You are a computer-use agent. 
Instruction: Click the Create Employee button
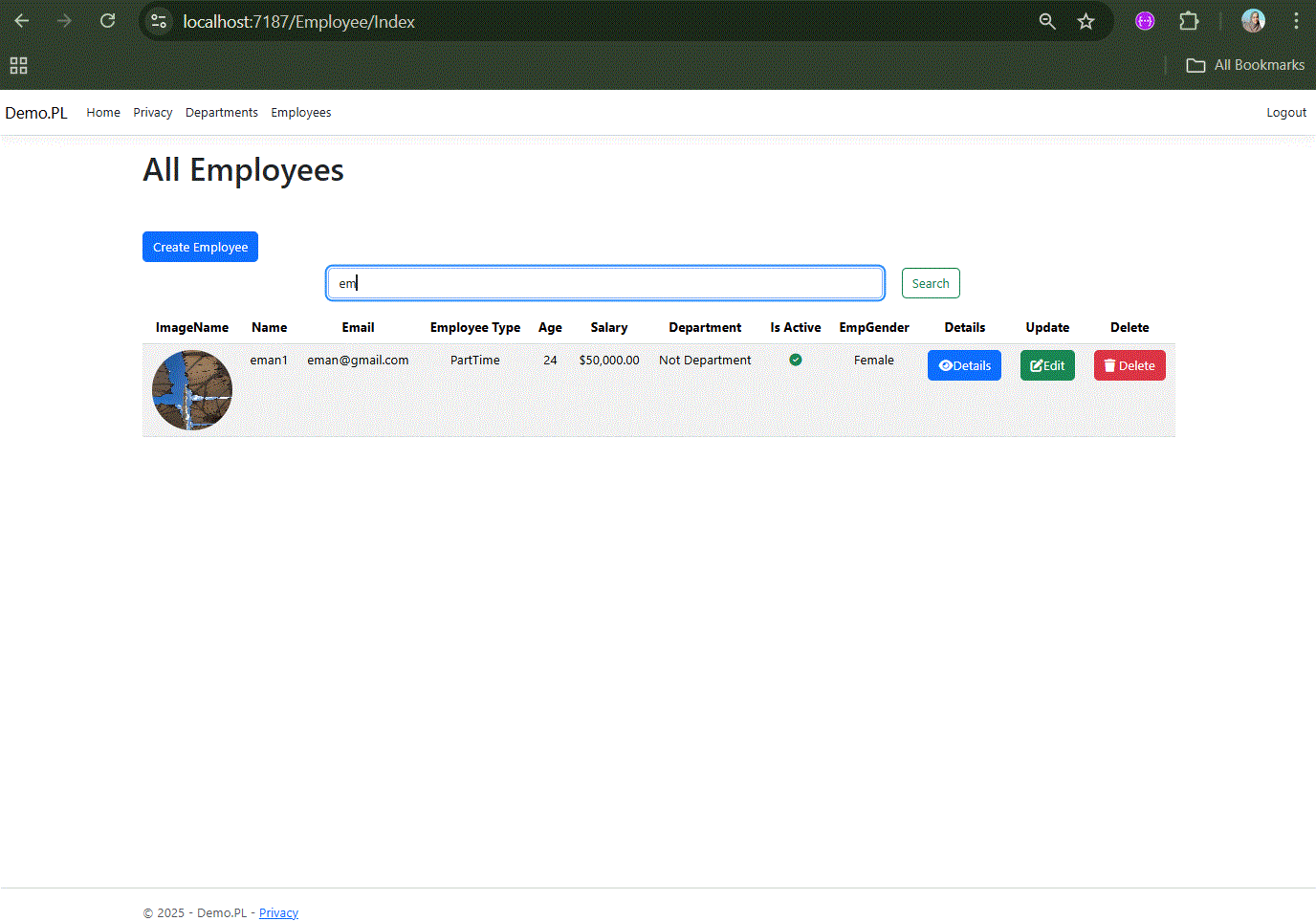(x=200, y=247)
